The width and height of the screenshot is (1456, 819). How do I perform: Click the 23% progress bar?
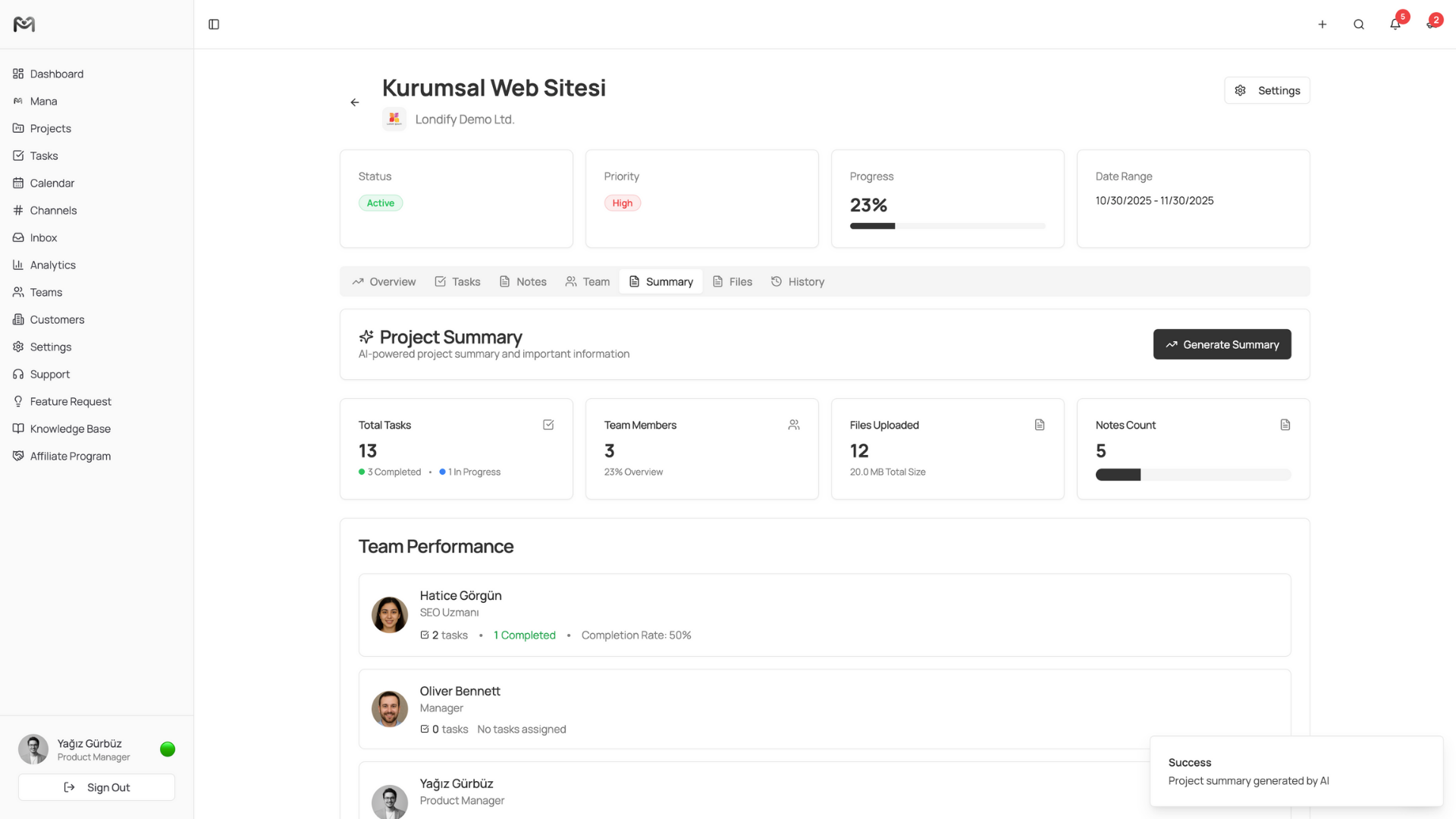947,226
